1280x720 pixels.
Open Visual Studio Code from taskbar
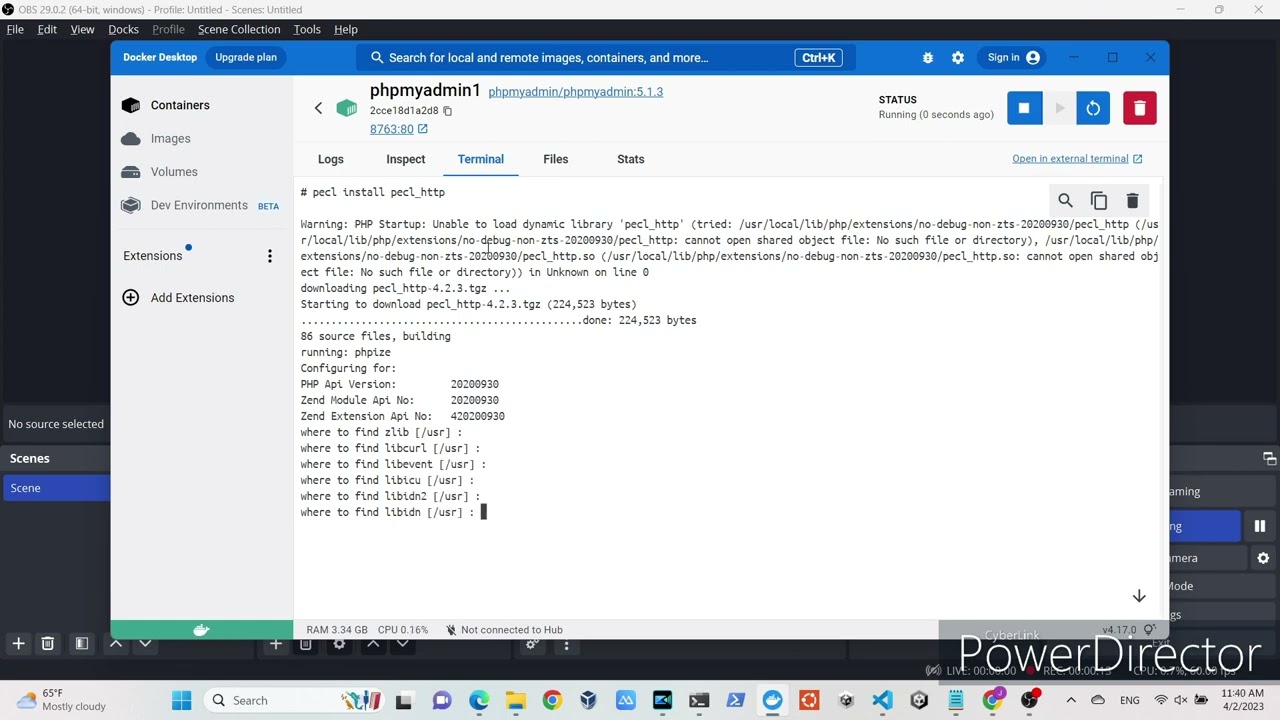pyautogui.click(x=882, y=701)
